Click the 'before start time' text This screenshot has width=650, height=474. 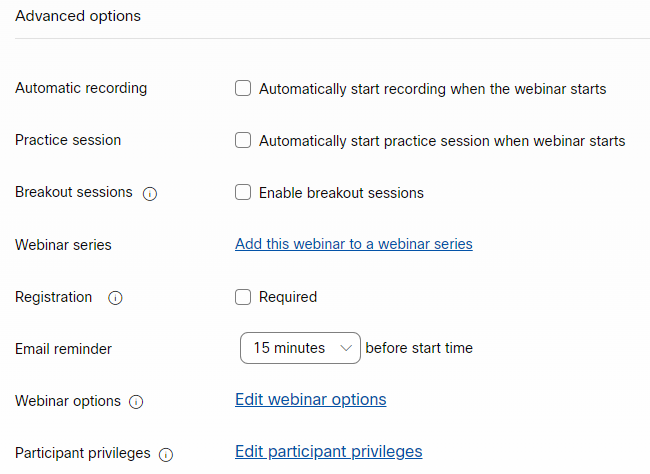click(419, 348)
